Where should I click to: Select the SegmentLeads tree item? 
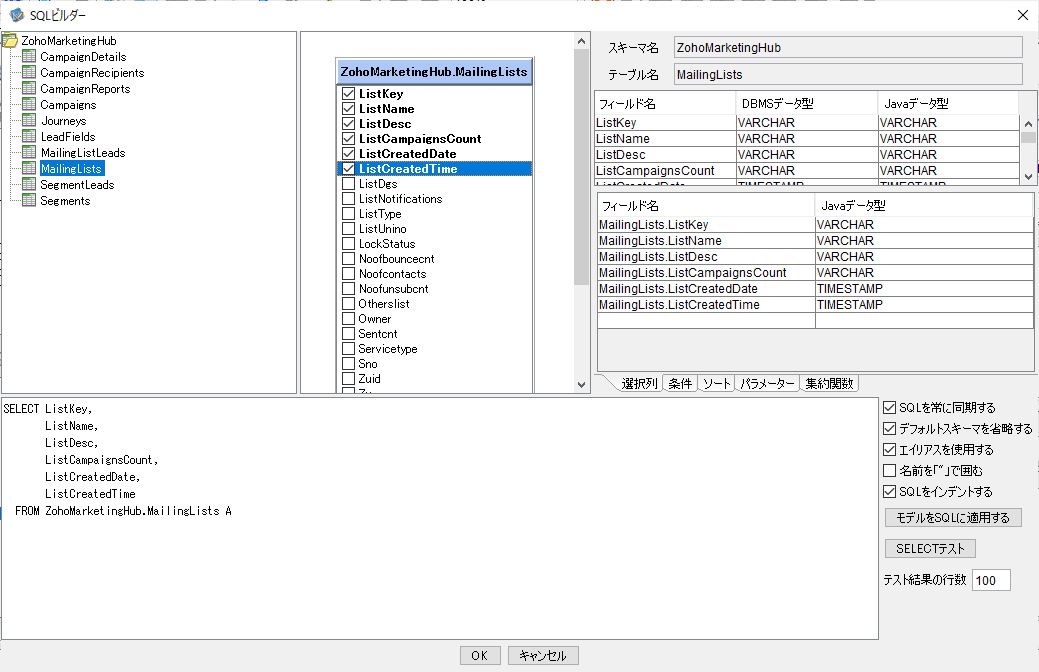[78, 185]
